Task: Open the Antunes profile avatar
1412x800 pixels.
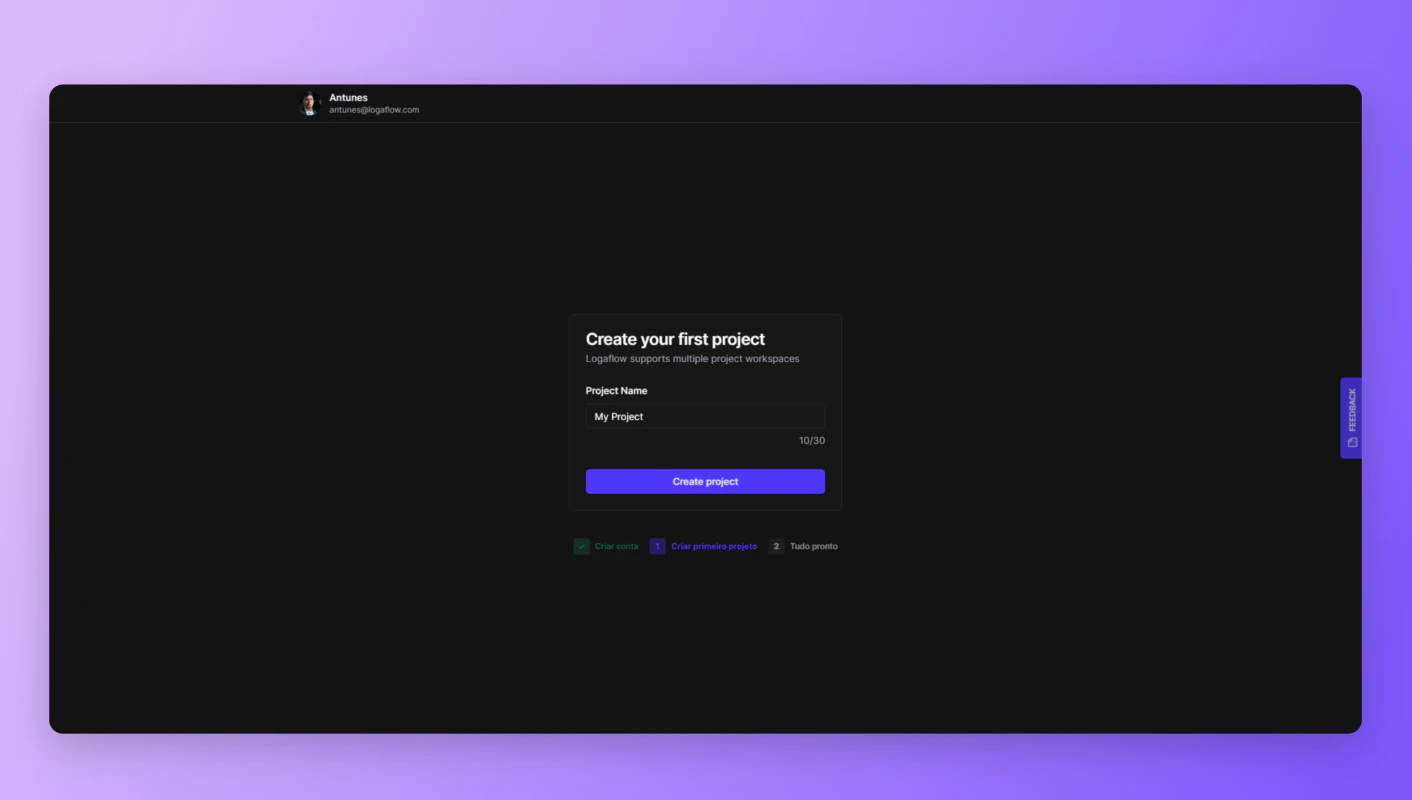Action: click(x=309, y=103)
